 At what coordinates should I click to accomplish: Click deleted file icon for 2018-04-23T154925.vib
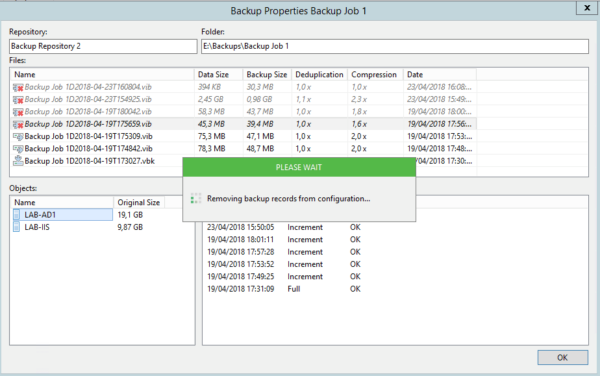pyautogui.click(x=18, y=99)
